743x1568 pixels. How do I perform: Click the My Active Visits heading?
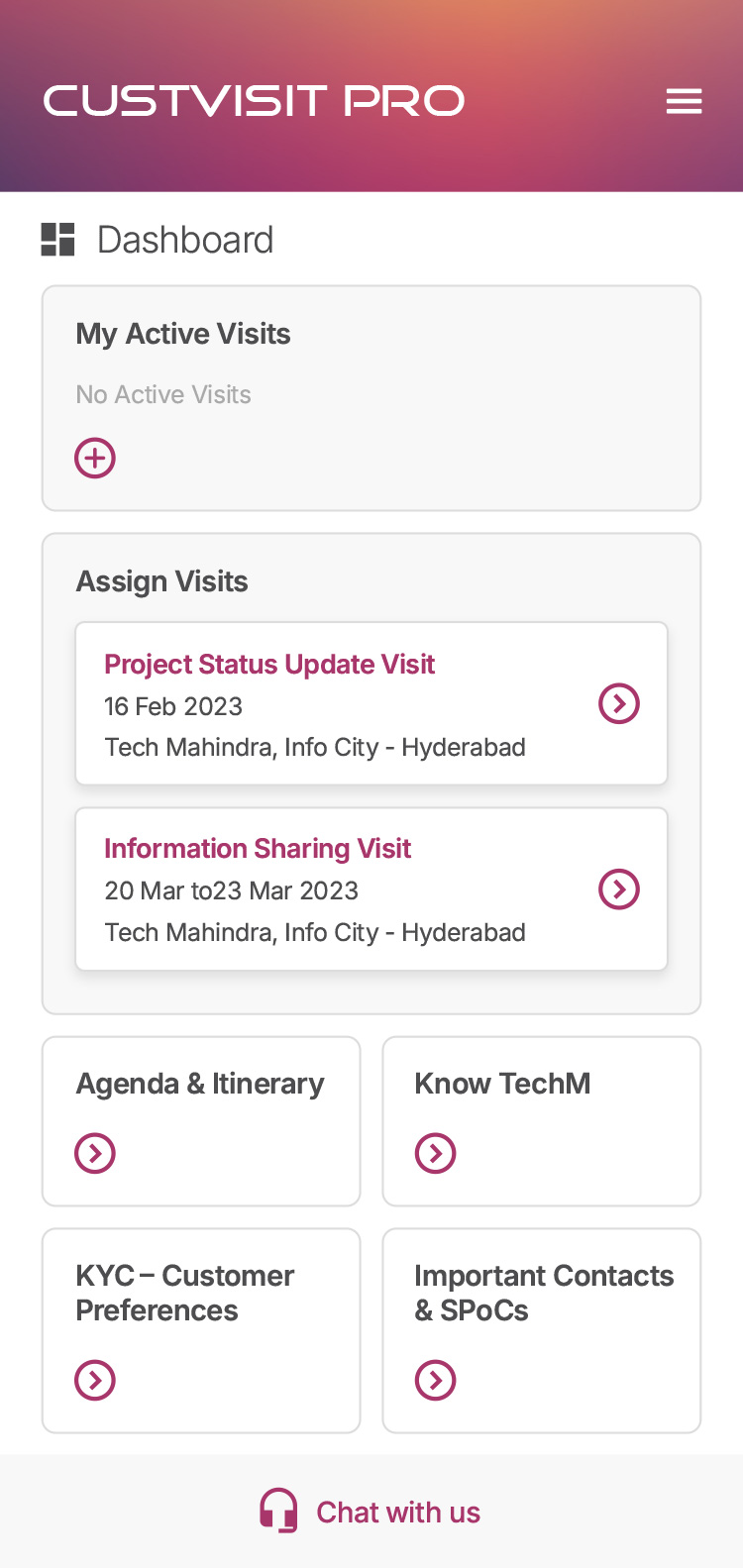(x=183, y=335)
